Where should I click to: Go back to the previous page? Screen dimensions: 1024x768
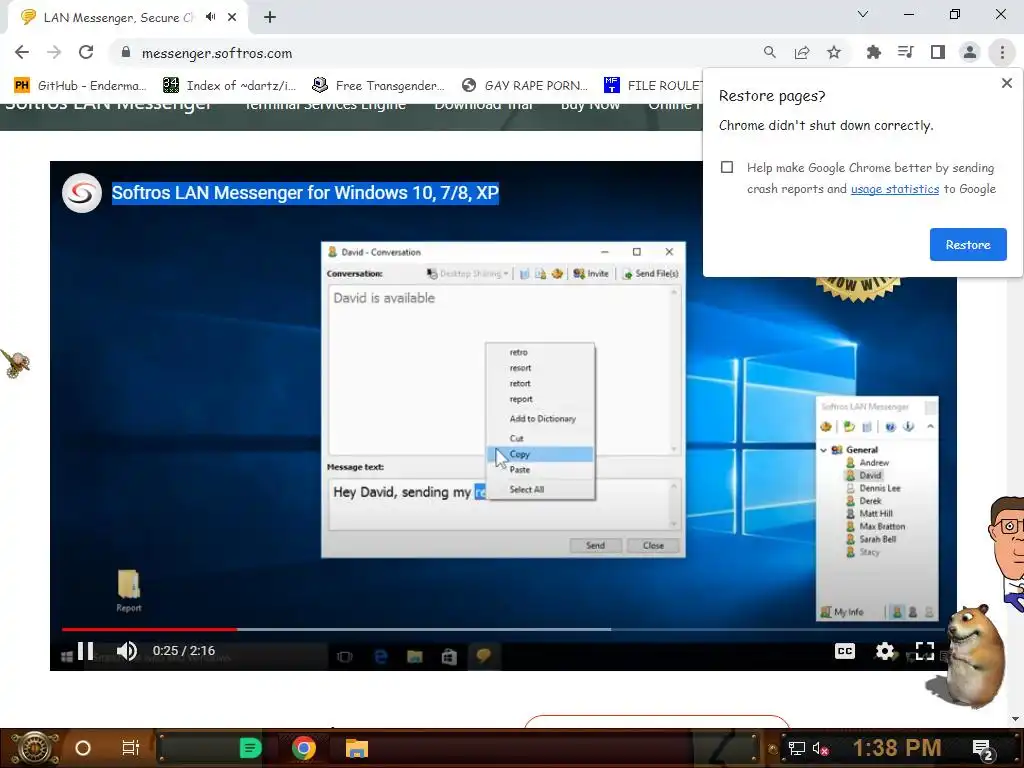point(22,52)
